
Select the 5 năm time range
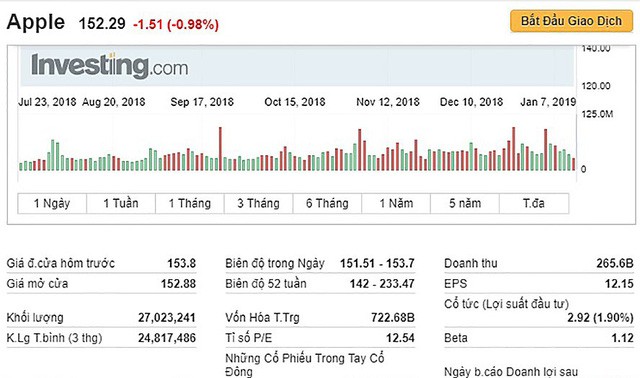point(465,203)
